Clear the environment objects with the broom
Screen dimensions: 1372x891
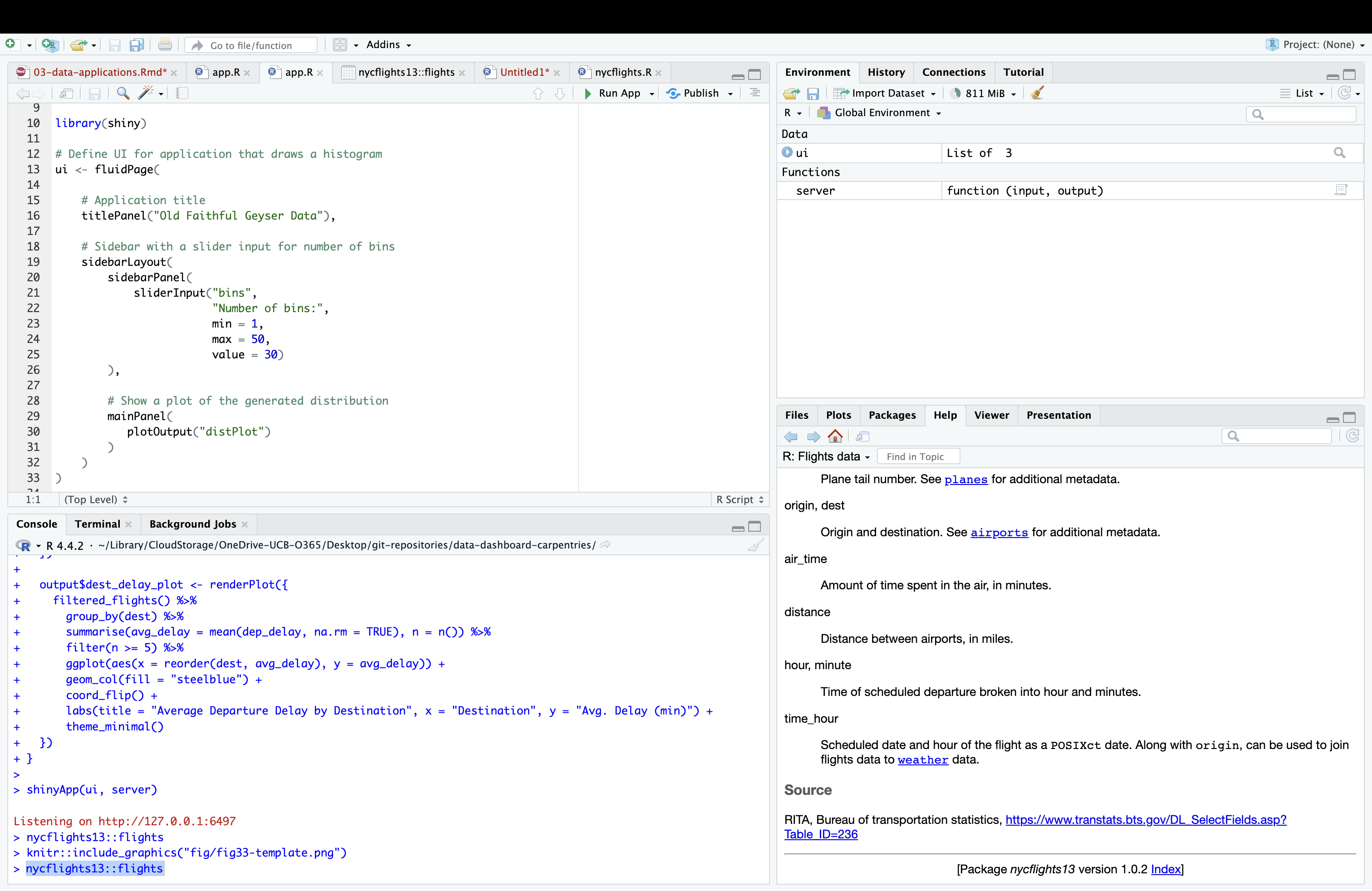[1037, 93]
